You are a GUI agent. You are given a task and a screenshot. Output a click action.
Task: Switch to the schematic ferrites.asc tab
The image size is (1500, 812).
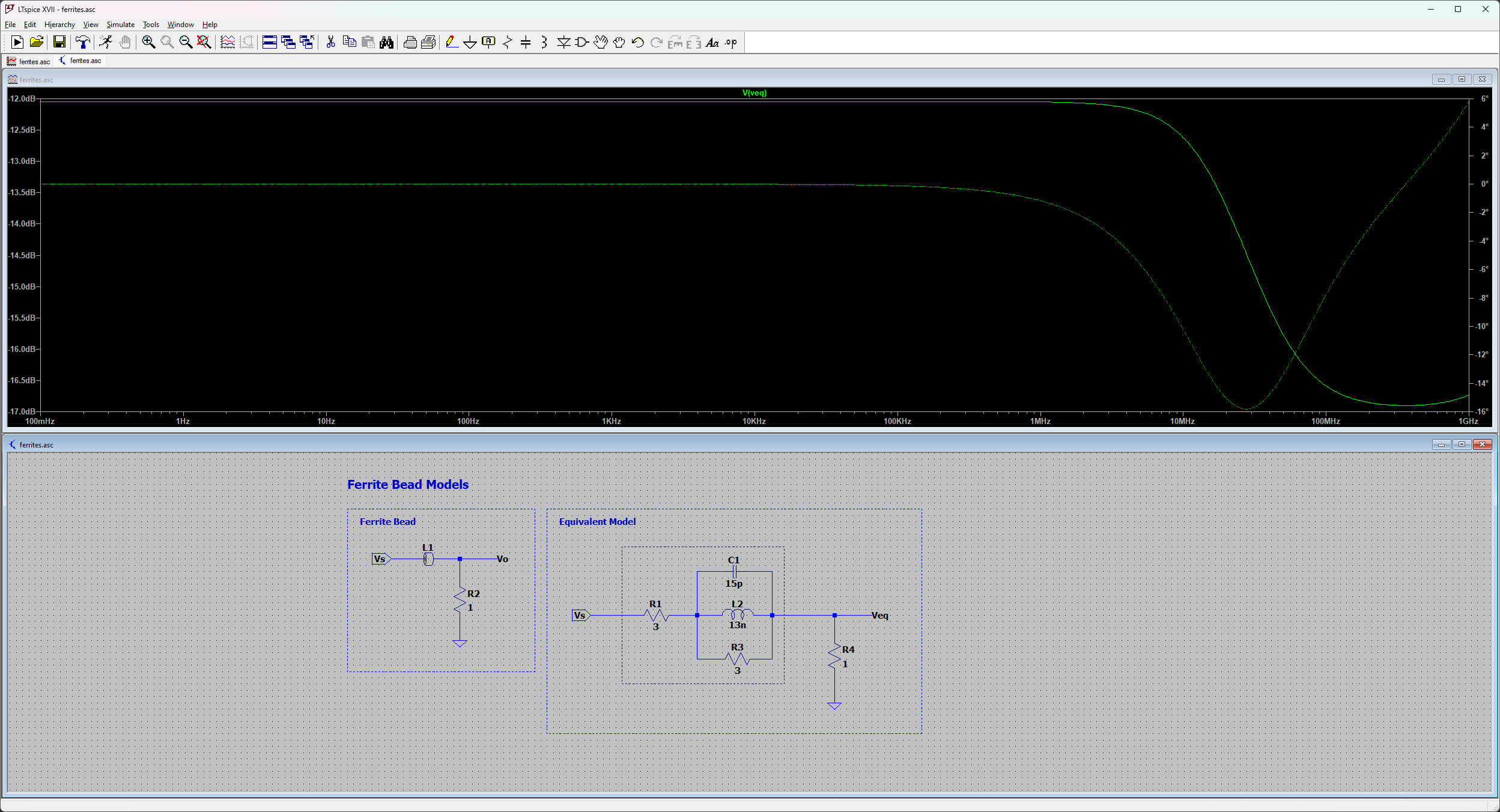tap(80, 61)
